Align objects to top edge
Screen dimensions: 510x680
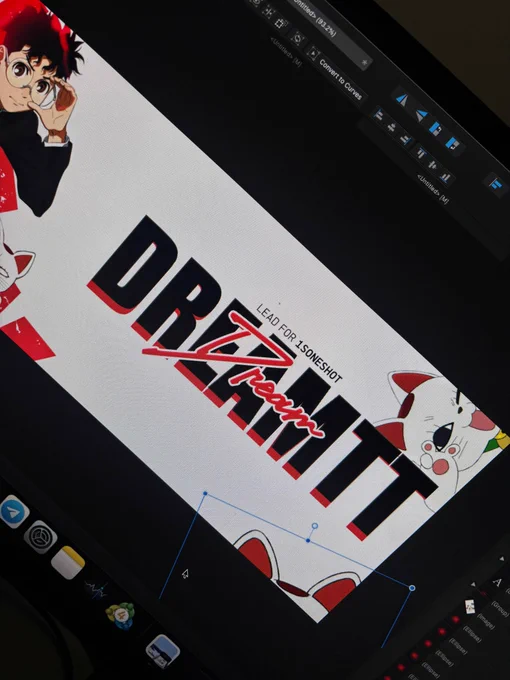420,153
